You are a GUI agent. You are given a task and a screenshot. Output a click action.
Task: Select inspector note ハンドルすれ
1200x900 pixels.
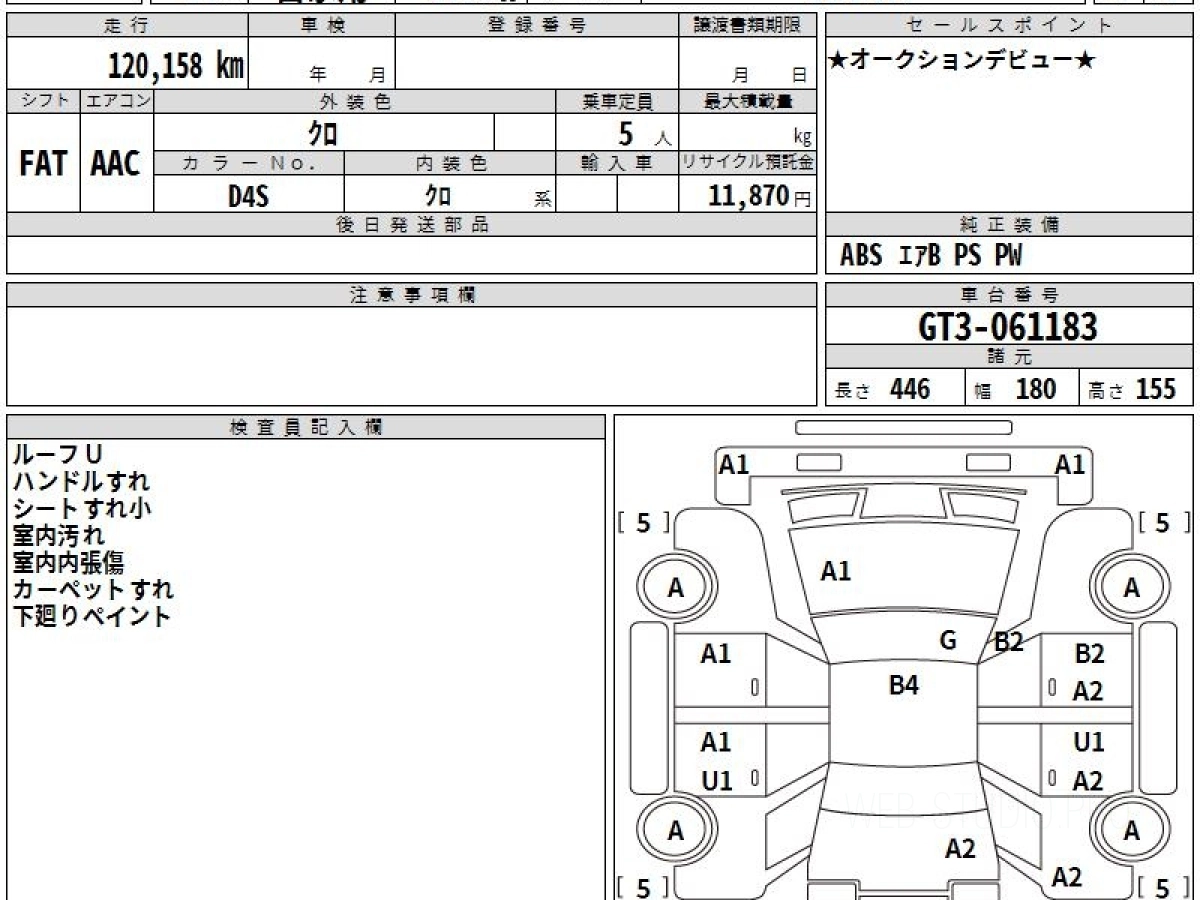[81, 481]
